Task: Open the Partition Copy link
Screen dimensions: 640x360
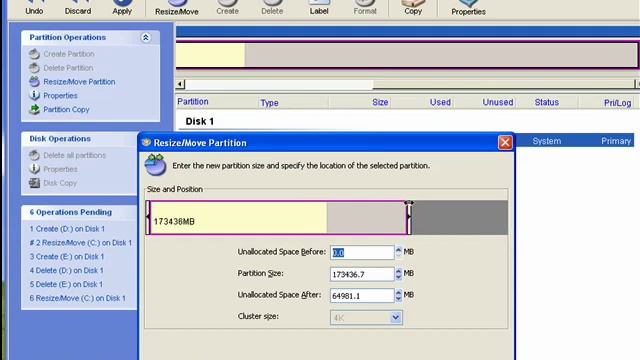Action: click(x=66, y=109)
